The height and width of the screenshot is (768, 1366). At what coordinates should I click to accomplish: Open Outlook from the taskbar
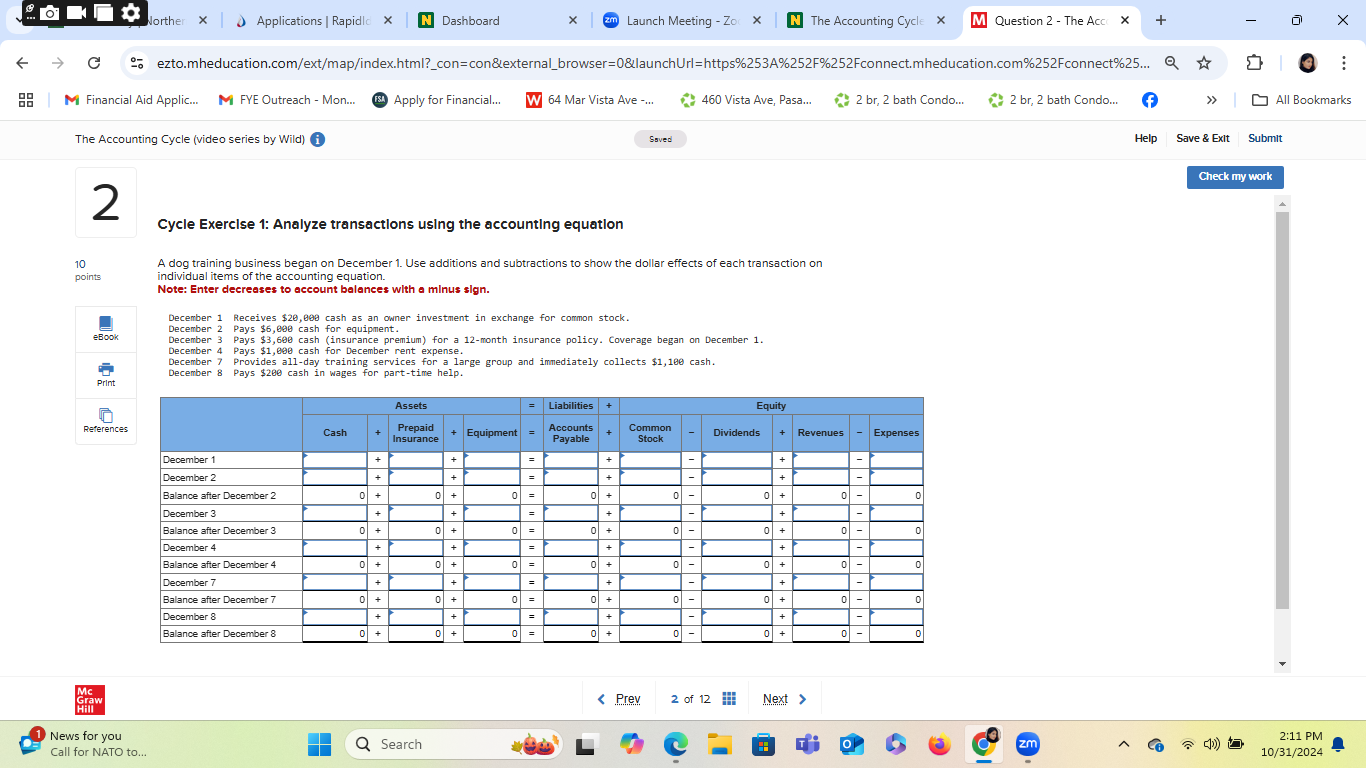point(851,744)
